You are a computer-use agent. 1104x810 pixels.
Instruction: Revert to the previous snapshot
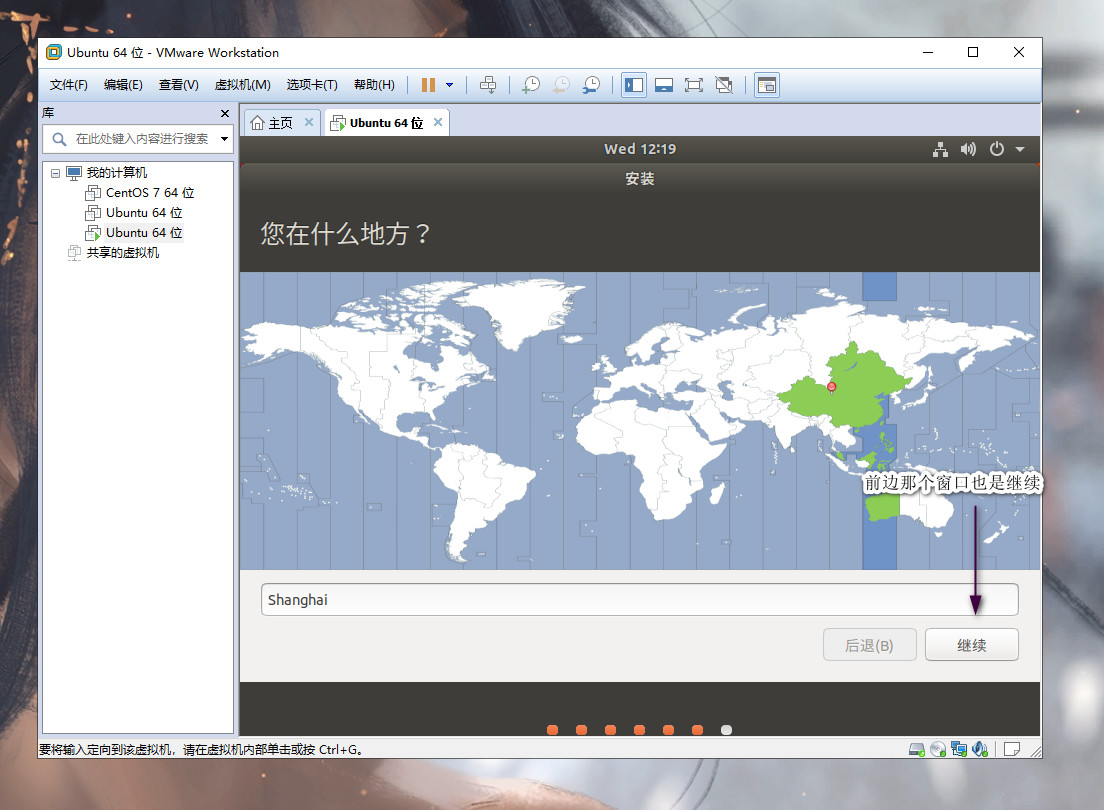[561, 85]
